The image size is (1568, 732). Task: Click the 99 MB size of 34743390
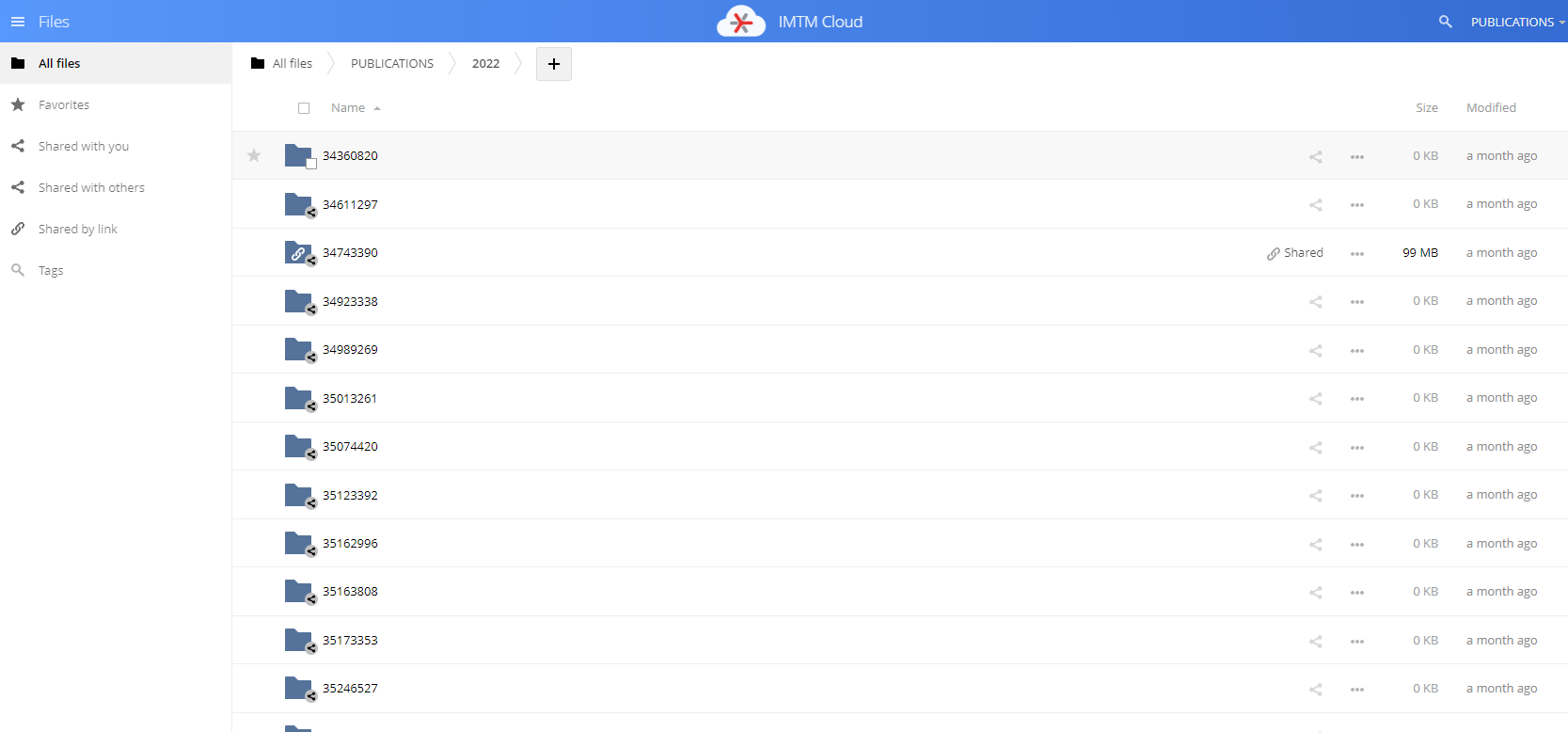click(1420, 253)
